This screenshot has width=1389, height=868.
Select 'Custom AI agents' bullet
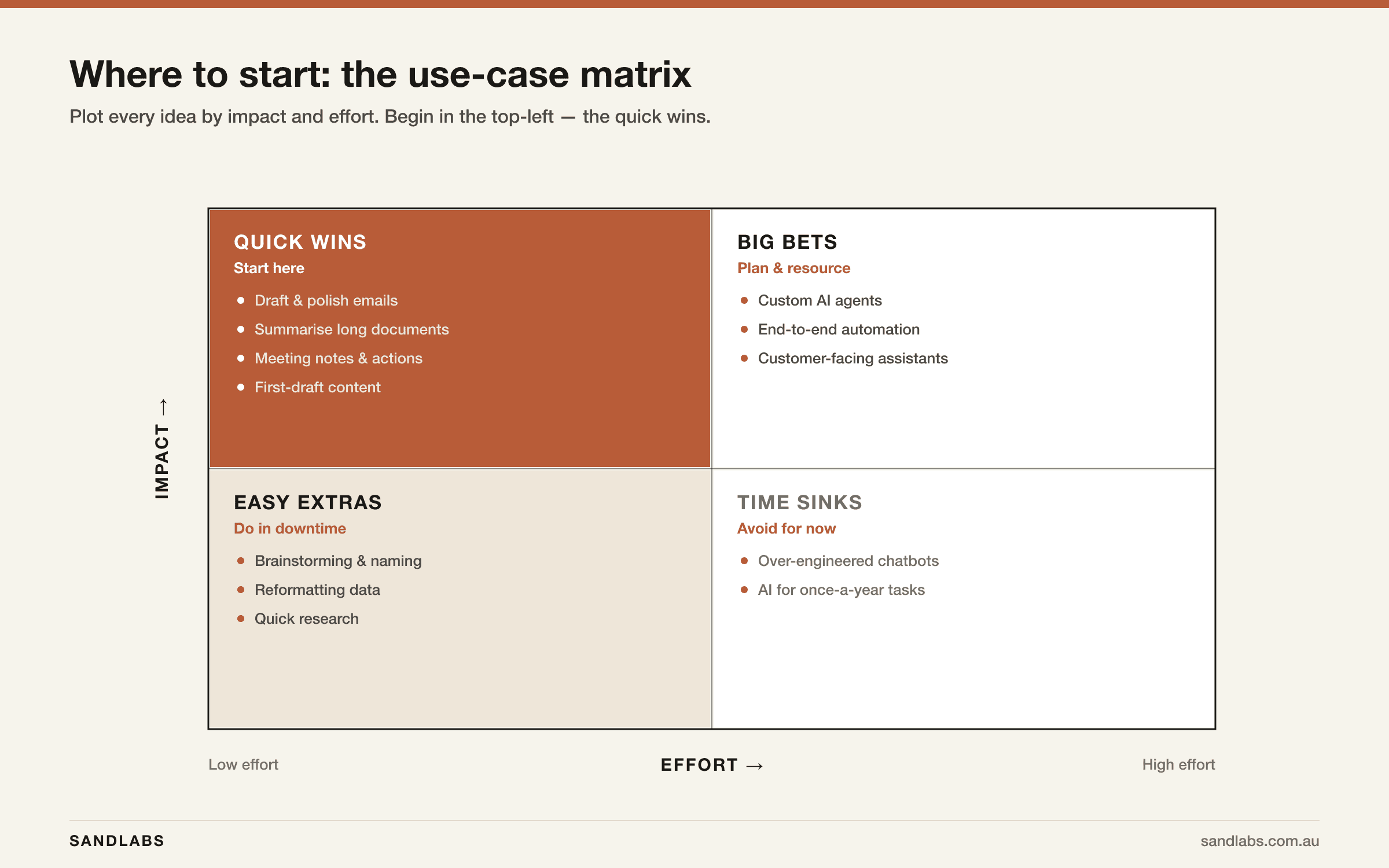tap(820, 300)
